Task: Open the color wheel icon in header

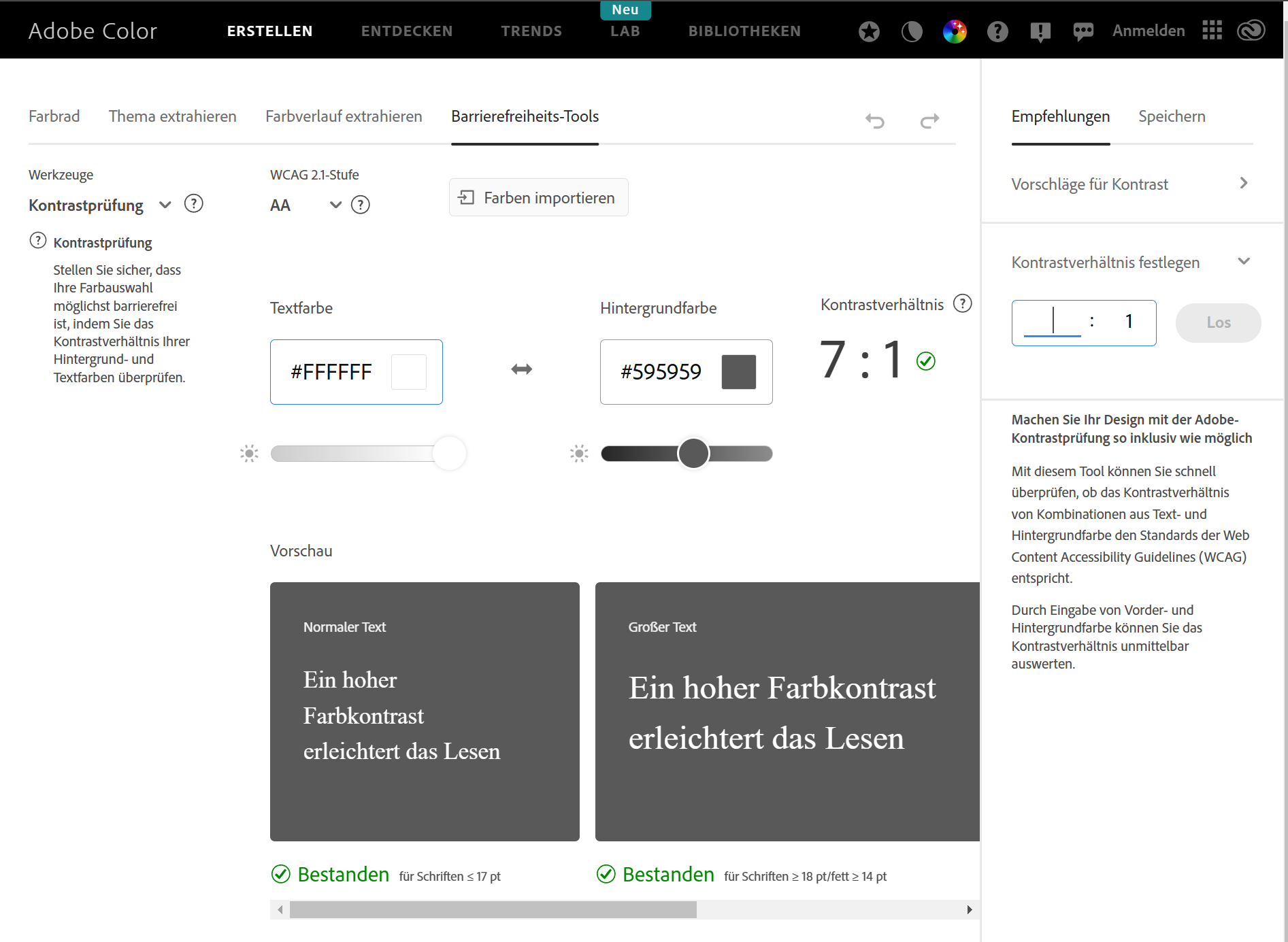Action: tap(955, 31)
